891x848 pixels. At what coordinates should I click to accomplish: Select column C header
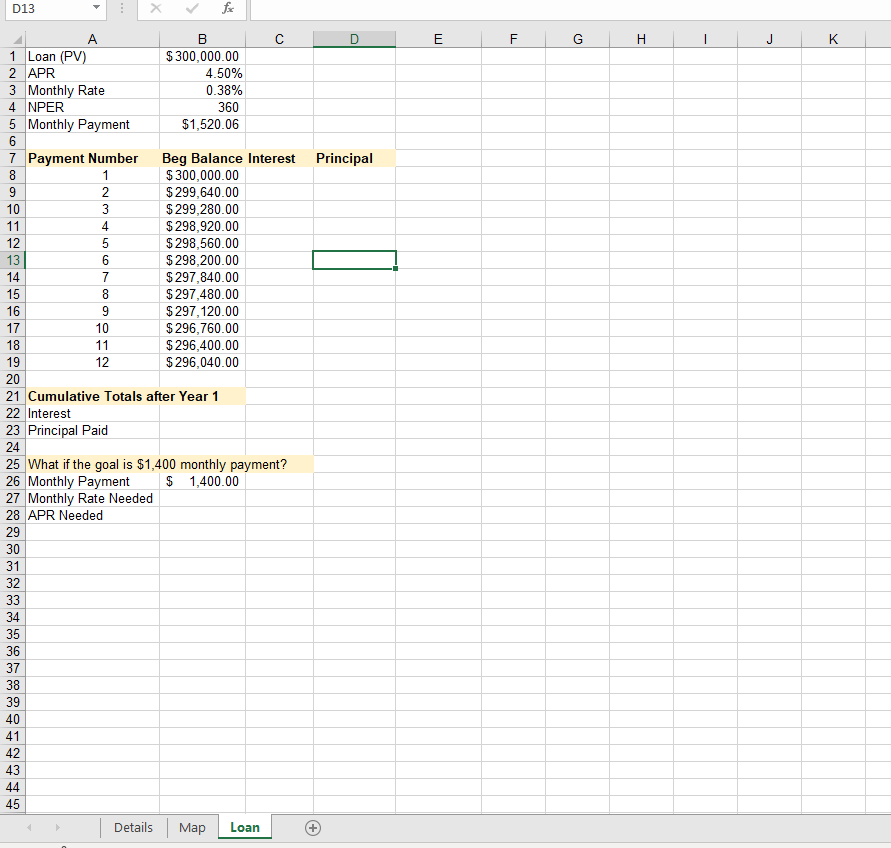coord(279,39)
